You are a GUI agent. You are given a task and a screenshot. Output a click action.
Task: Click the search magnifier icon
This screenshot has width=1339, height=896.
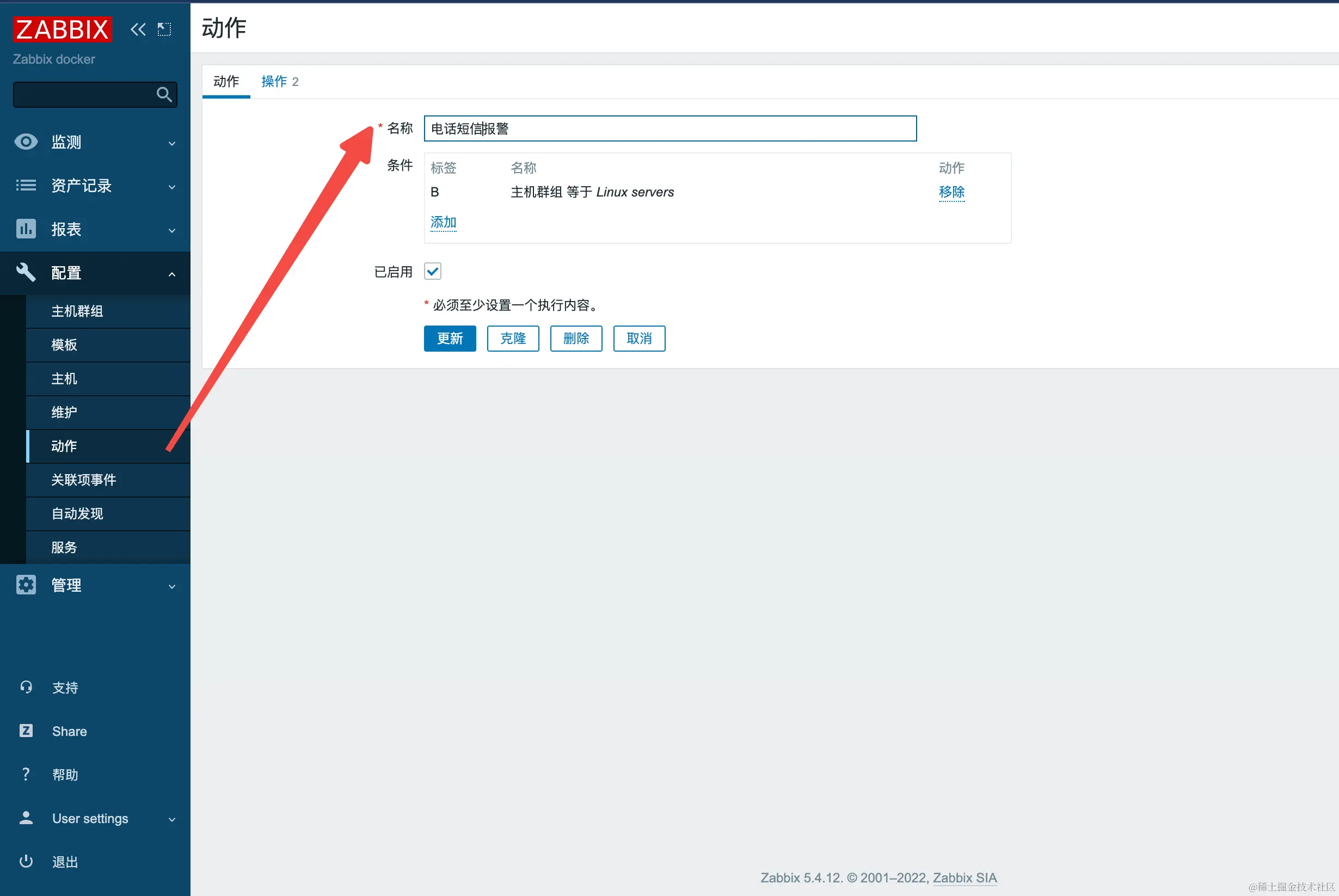[x=164, y=94]
